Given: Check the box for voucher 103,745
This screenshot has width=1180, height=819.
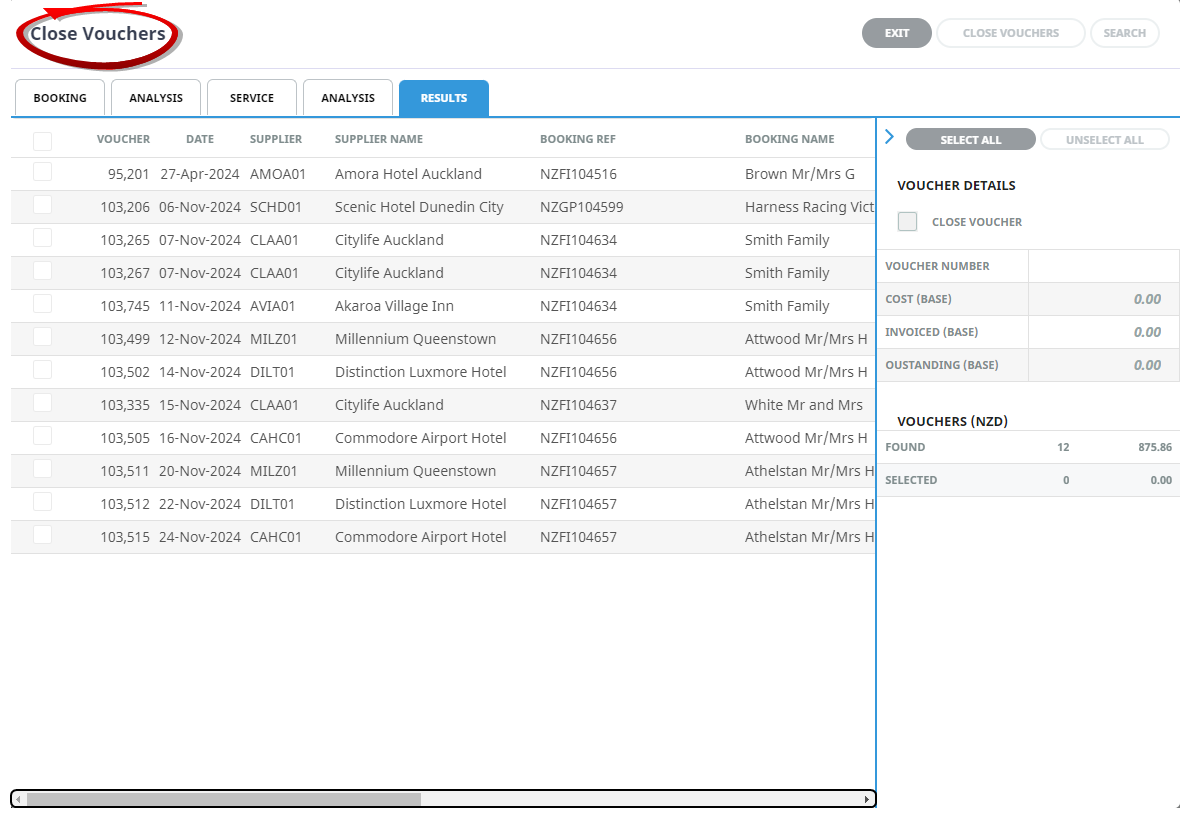Looking at the screenshot, I should click(42, 303).
